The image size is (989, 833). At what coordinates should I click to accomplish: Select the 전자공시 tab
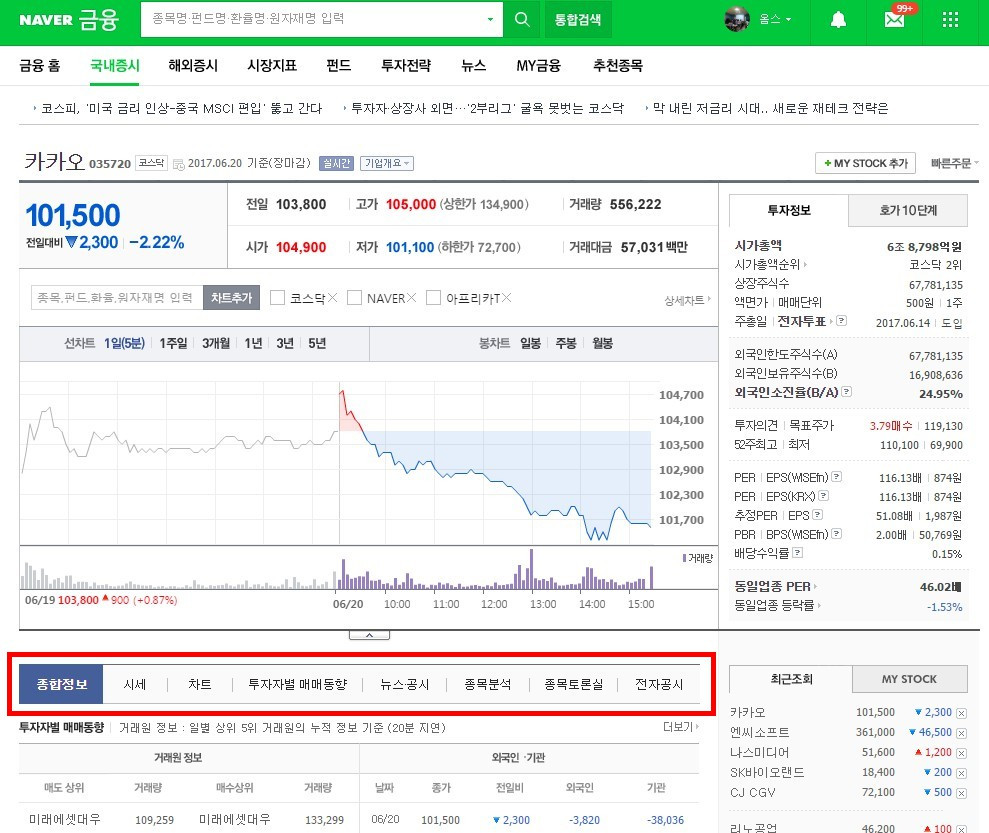(x=659, y=684)
